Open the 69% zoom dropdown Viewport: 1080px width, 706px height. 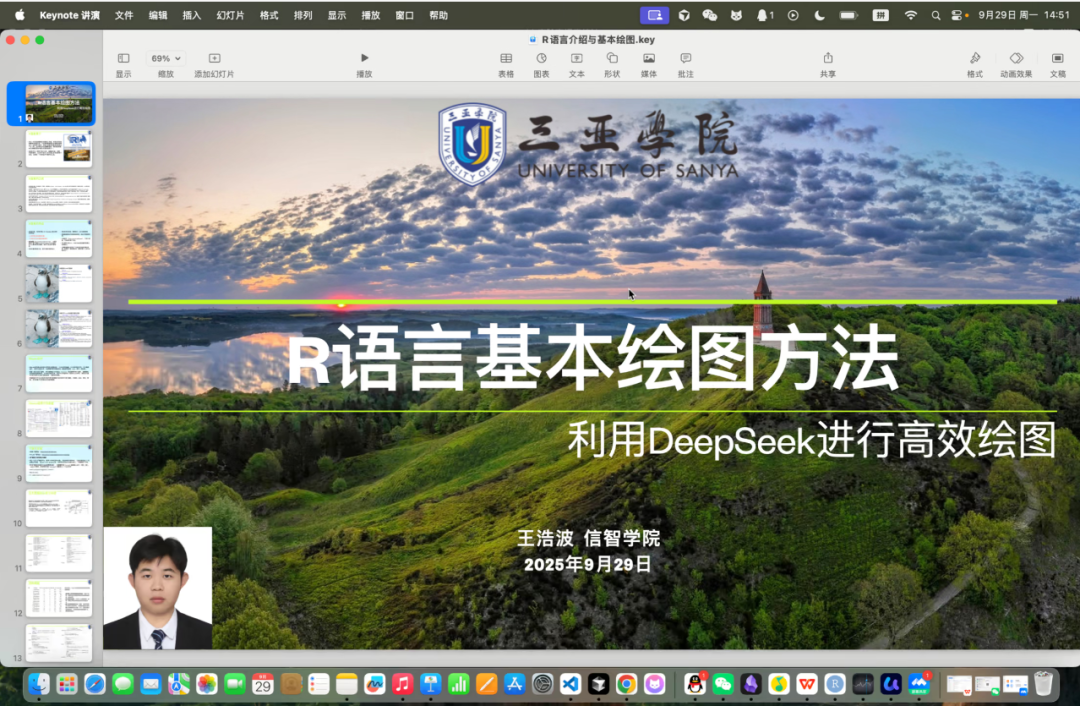tap(165, 59)
